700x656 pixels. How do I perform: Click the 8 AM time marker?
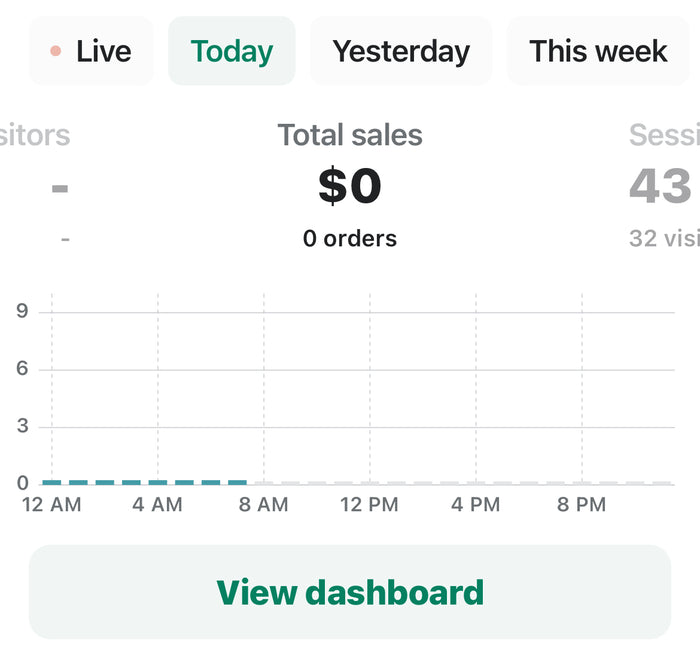(x=264, y=505)
